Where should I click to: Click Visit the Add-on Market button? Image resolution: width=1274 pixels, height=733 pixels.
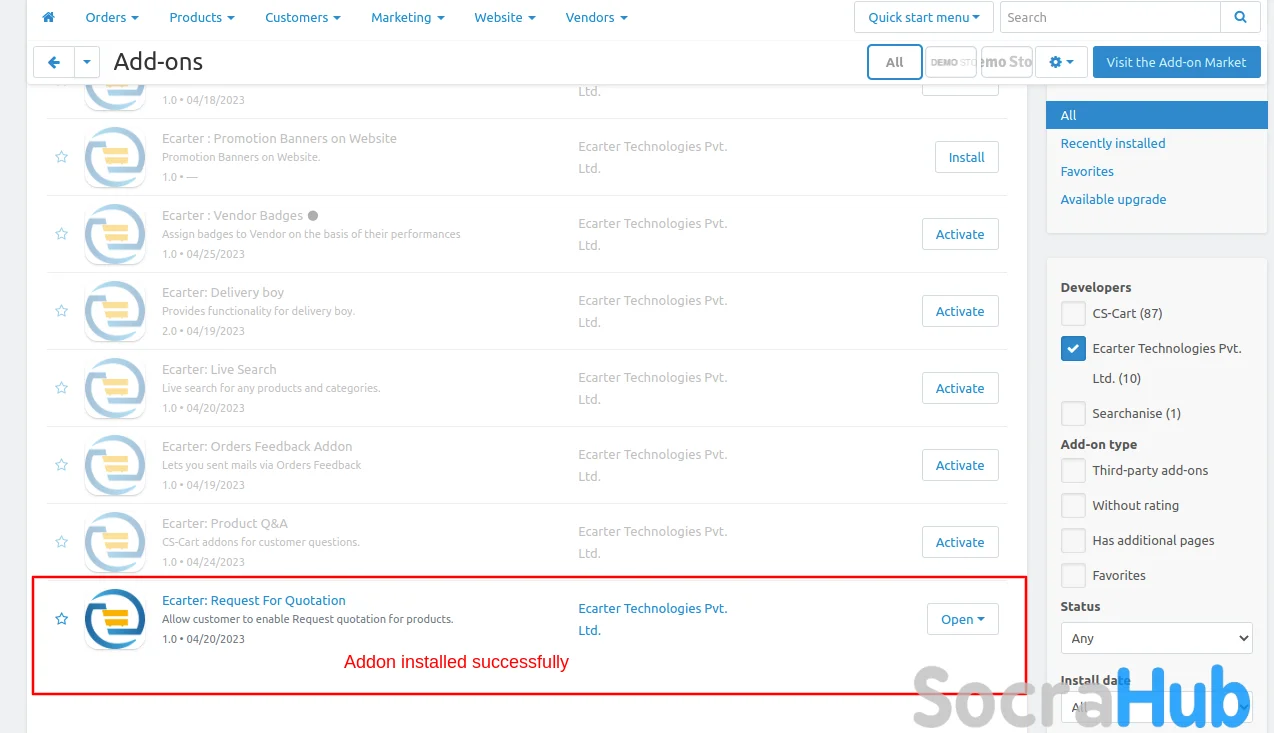[1176, 62]
